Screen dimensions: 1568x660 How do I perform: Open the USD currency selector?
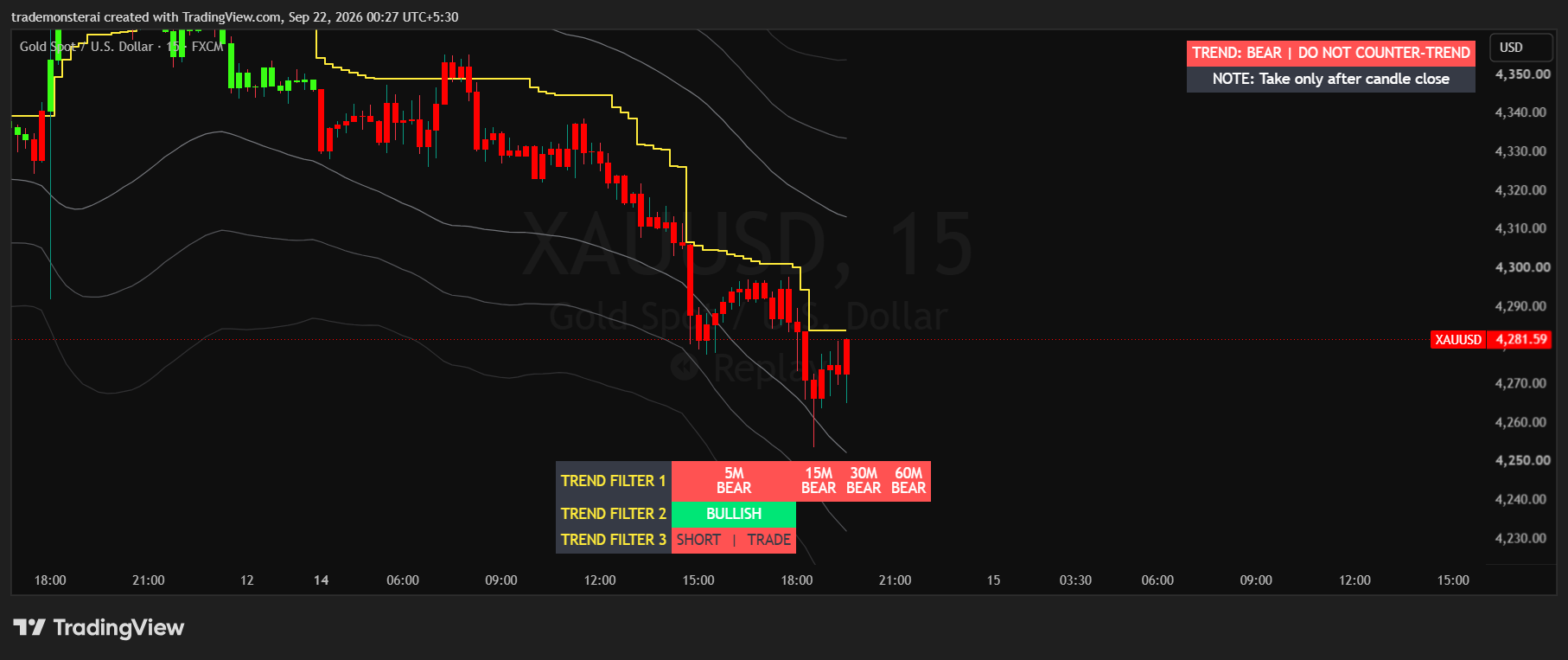click(x=1521, y=48)
